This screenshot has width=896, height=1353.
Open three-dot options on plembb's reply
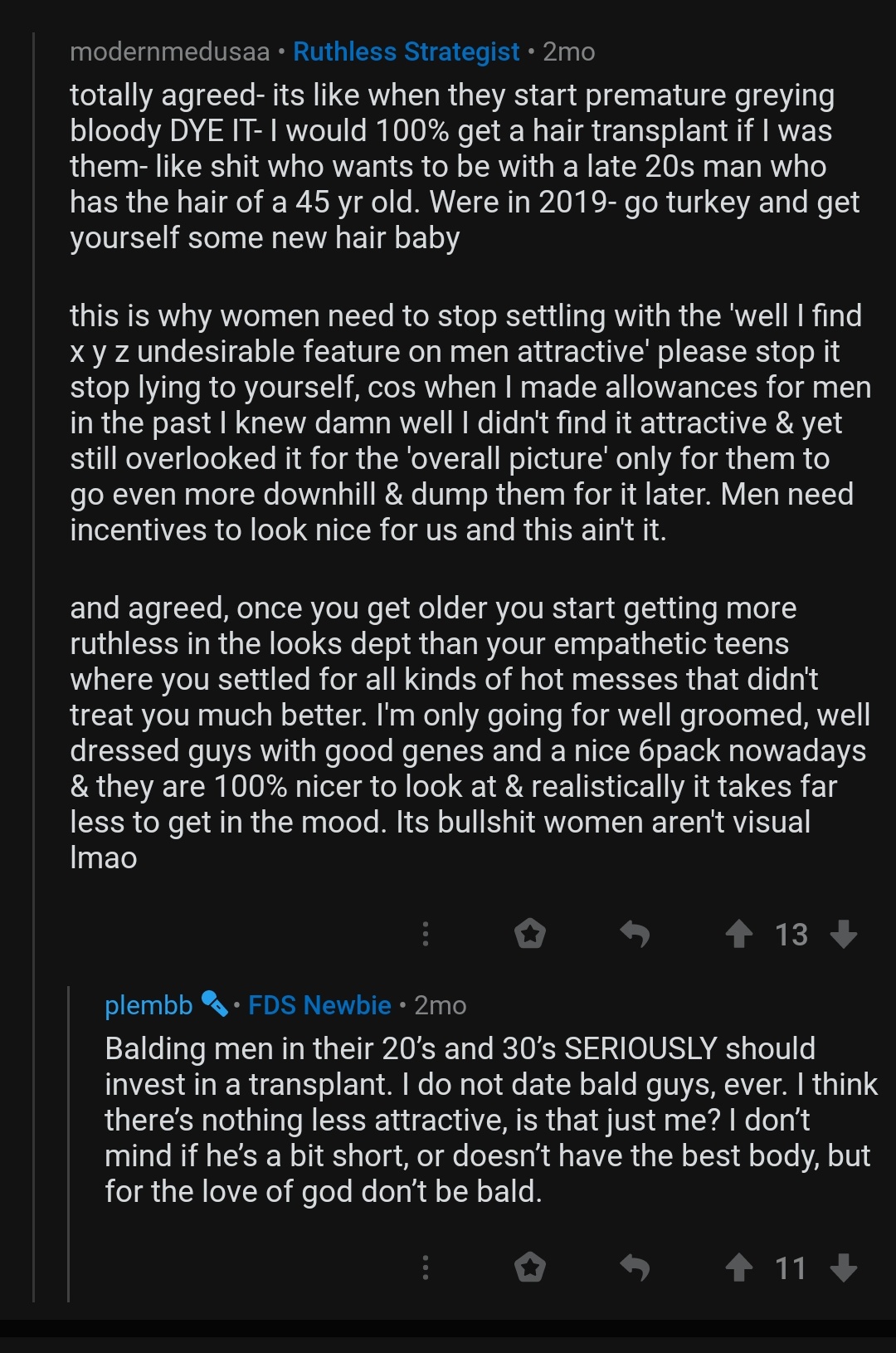[x=425, y=1268]
